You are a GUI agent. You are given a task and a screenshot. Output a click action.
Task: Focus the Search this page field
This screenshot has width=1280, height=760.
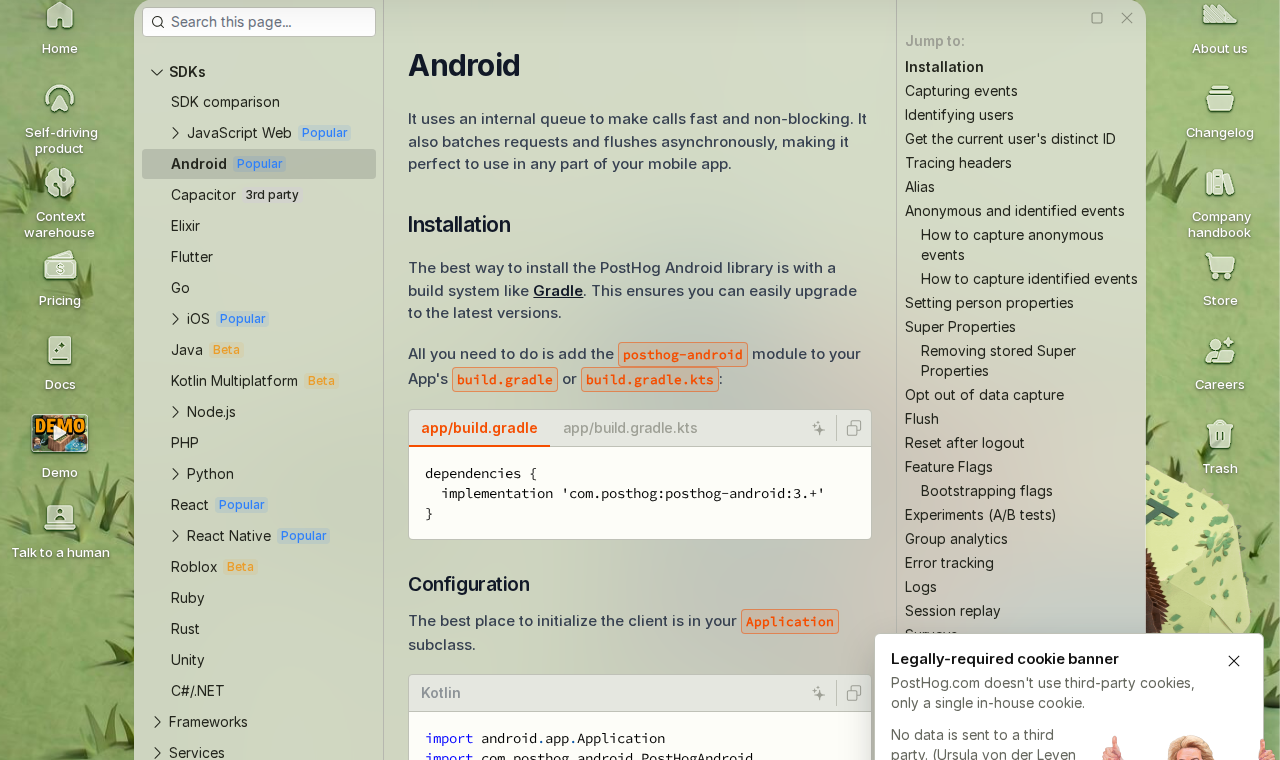[259, 22]
